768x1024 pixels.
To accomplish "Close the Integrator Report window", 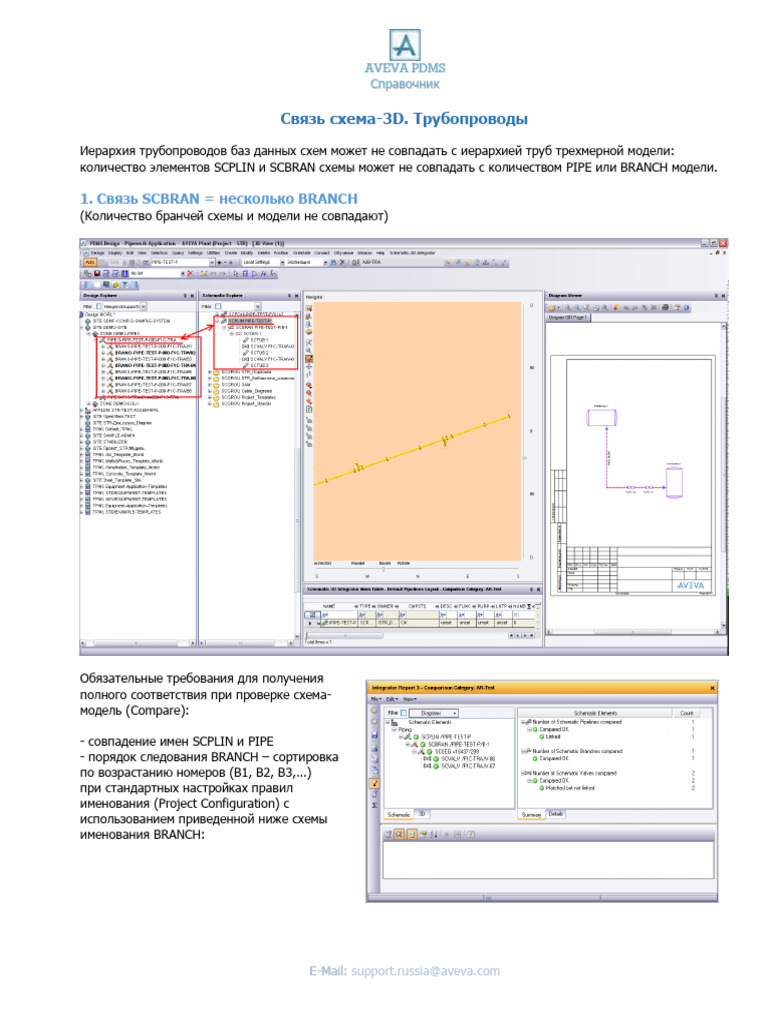I will [x=712, y=688].
